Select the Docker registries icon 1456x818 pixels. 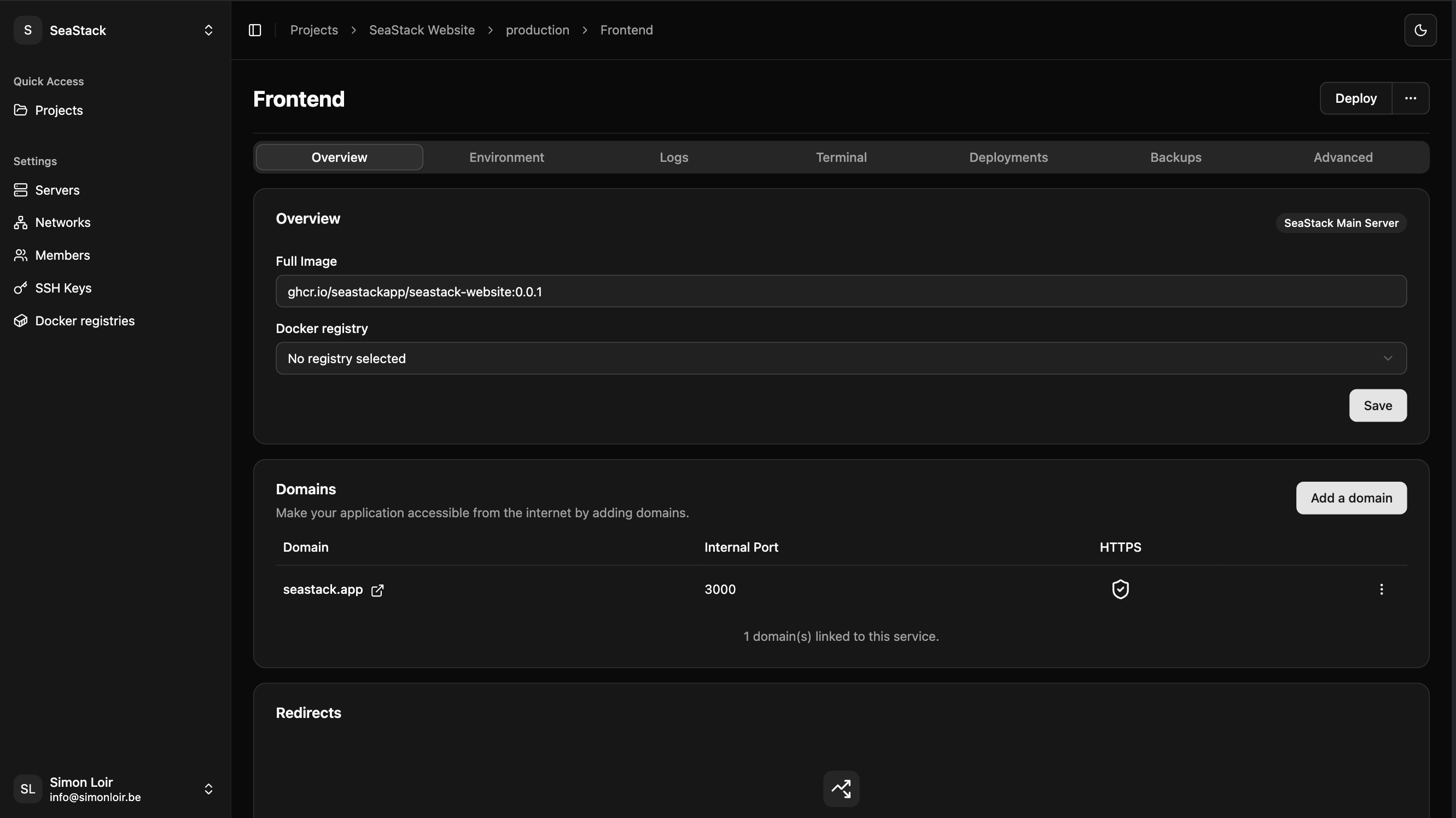click(x=21, y=320)
